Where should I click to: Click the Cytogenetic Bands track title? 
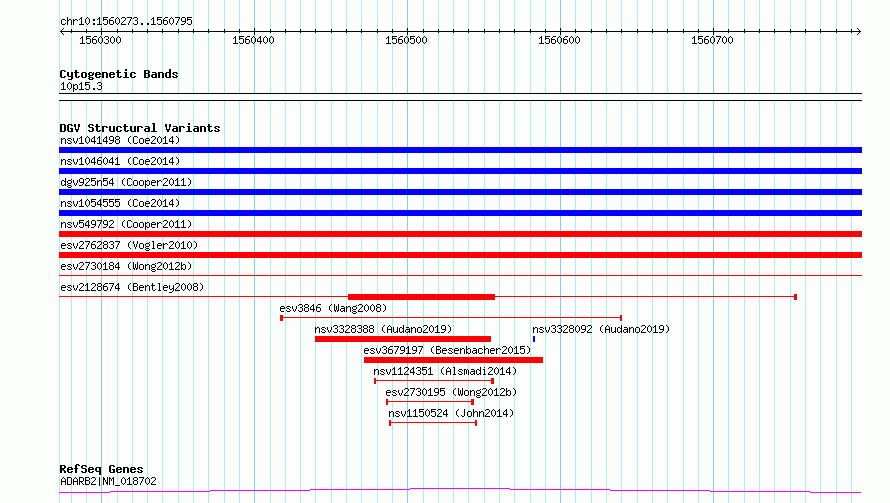pos(119,74)
